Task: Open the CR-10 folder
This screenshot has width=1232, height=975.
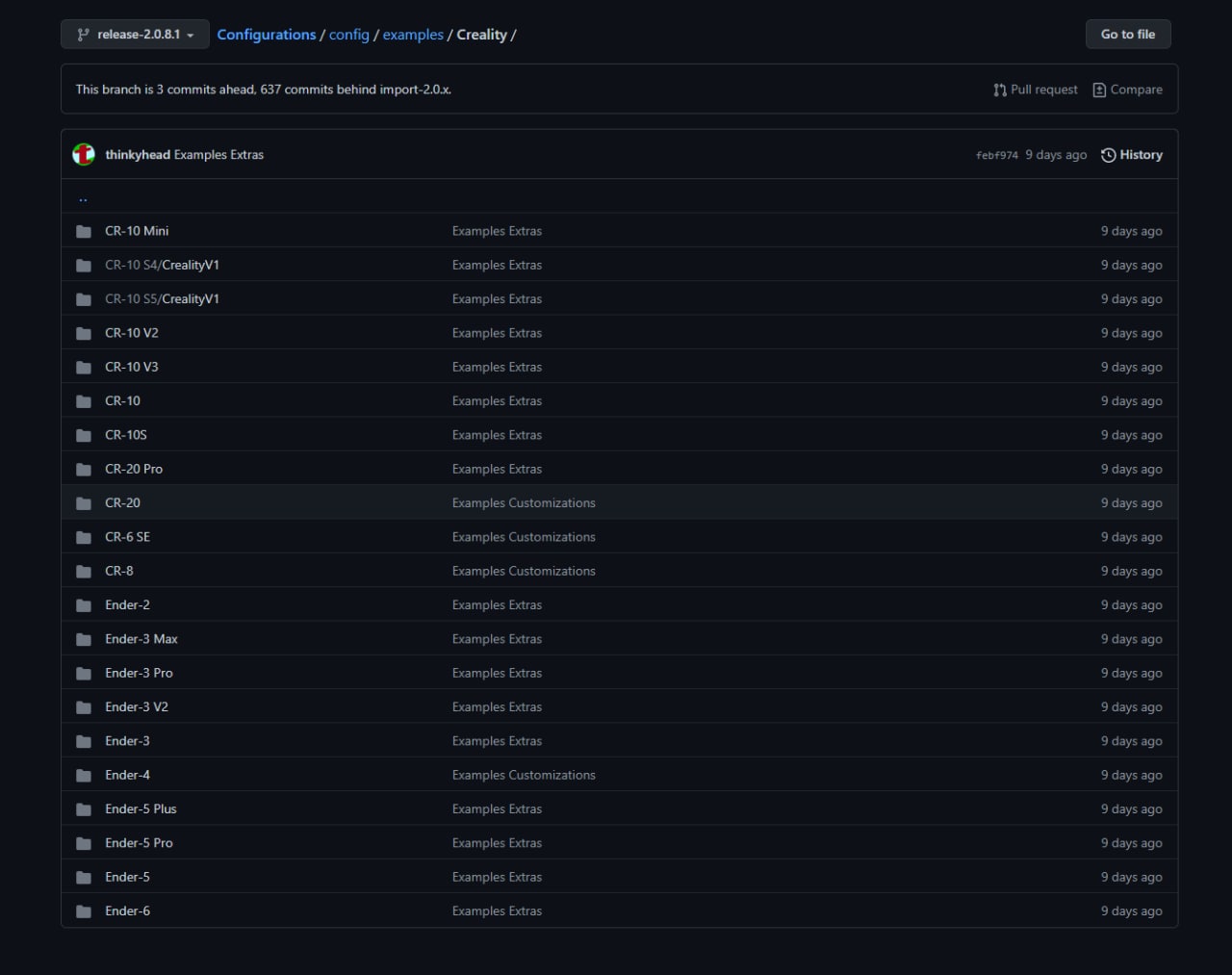Action: 122,401
